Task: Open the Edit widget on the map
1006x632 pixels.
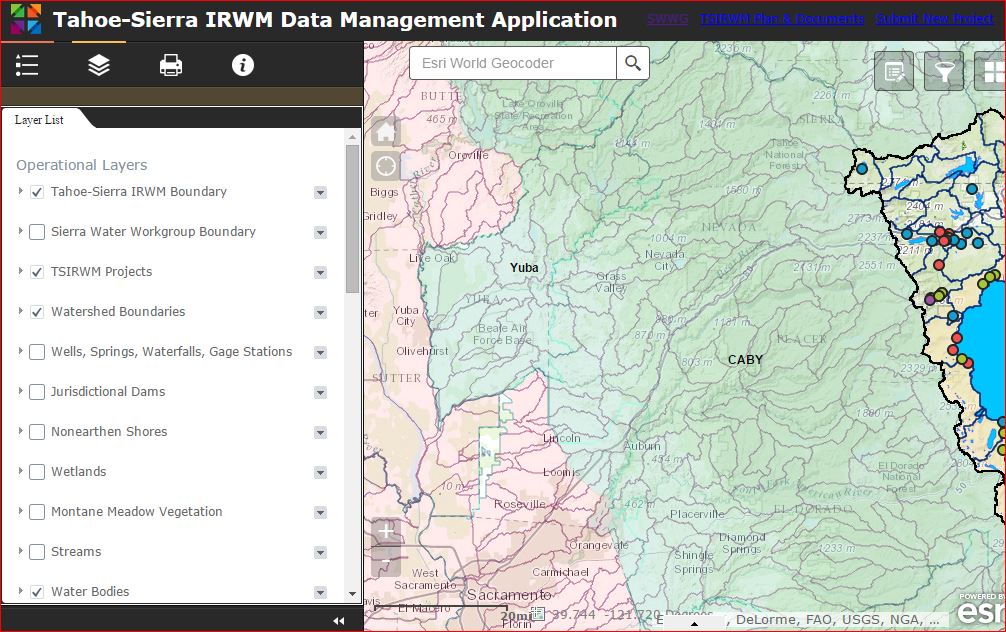Action: click(894, 71)
